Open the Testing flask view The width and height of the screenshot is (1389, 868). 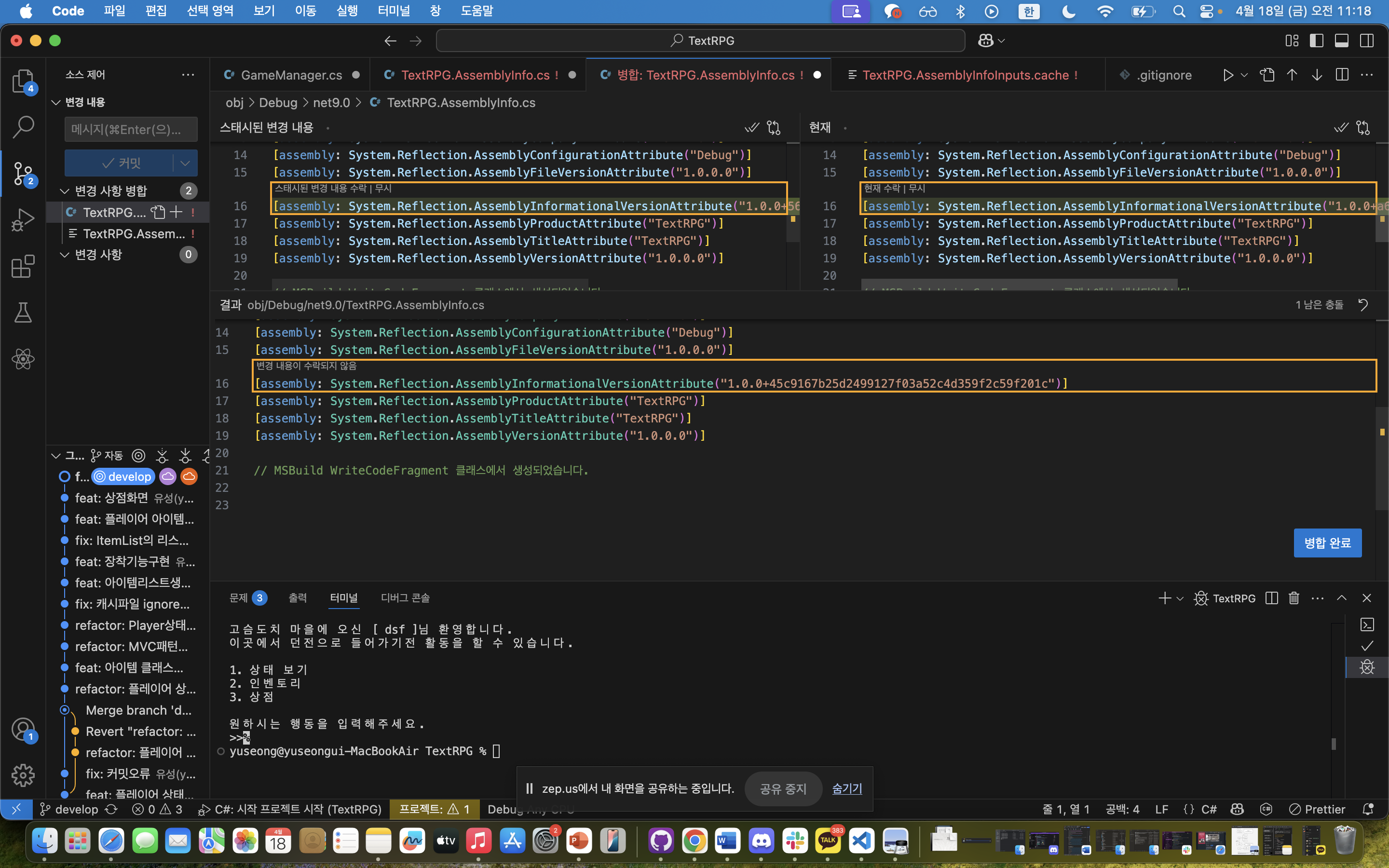(23, 313)
